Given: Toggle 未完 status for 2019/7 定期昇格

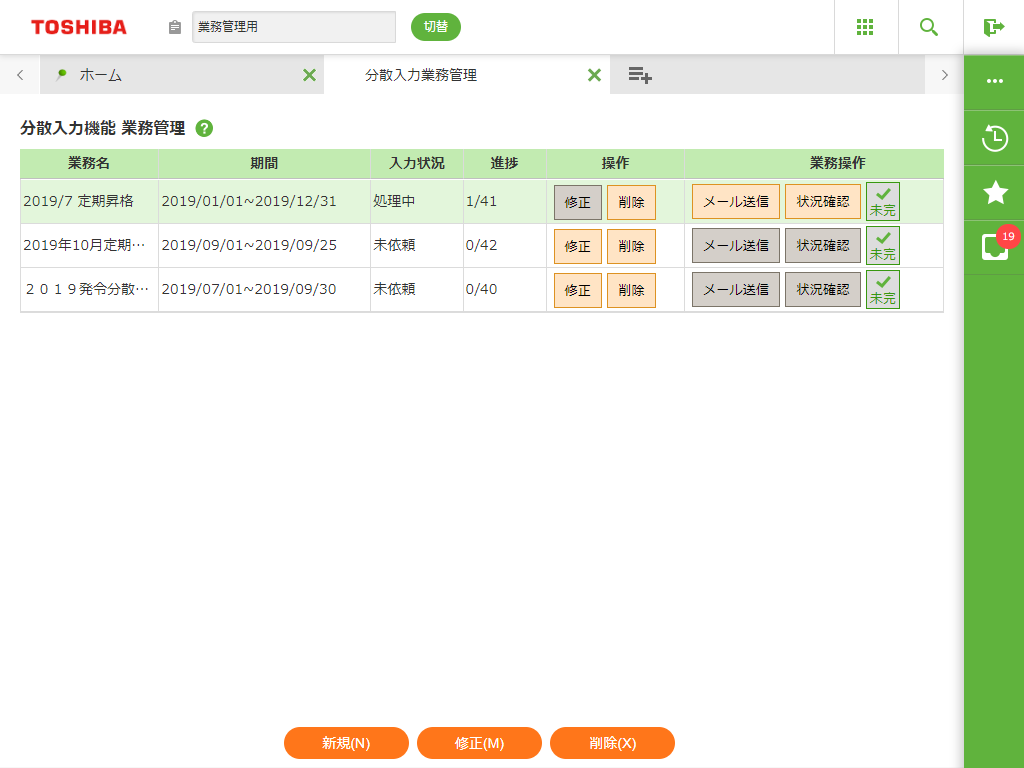Looking at the screenshot, I should pyautogui.click(x=883, y=201).
